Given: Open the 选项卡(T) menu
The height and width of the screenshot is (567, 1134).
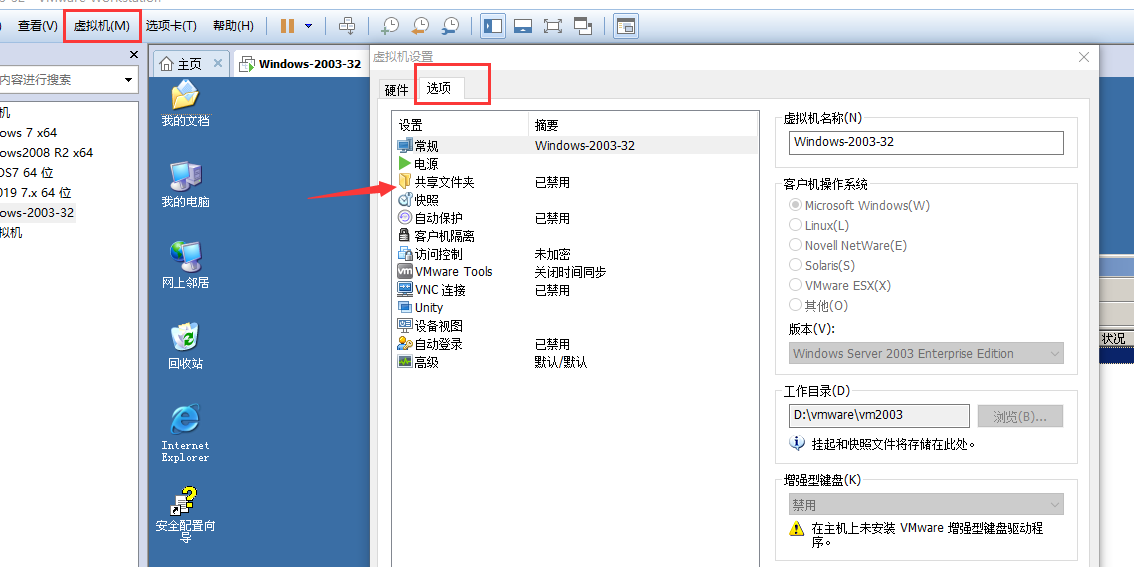Looking at the screenshot, I should (x=171, y=26).
